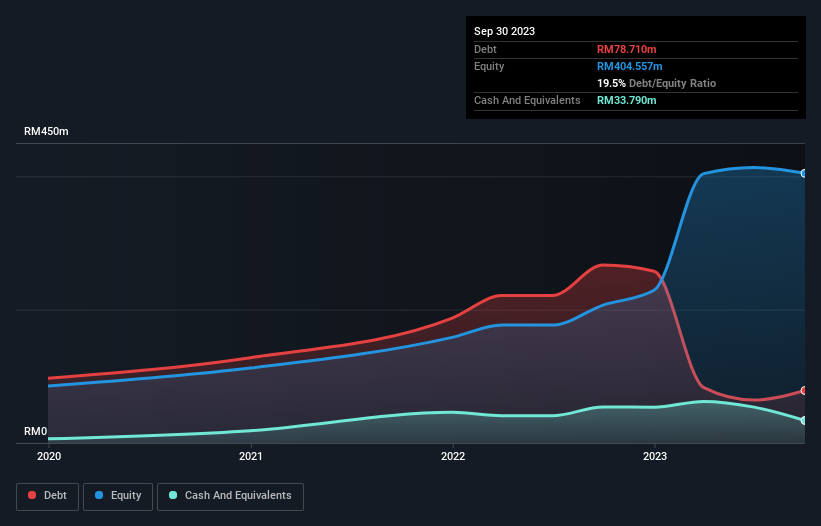Toggle Cash And Equivalents legend button
Image resolution: width=821 pixels, height=526 pixels.
click(x=230, y=496)
